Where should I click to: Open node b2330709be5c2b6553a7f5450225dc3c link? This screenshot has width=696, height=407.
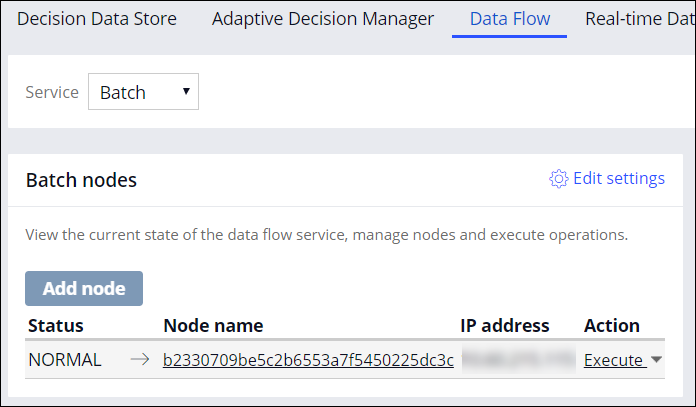pos(308,360)
